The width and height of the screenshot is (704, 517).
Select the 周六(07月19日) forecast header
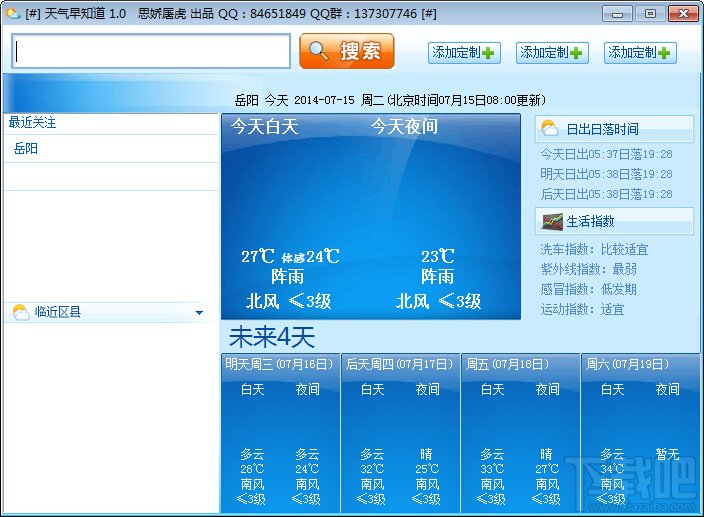point(627,364)
